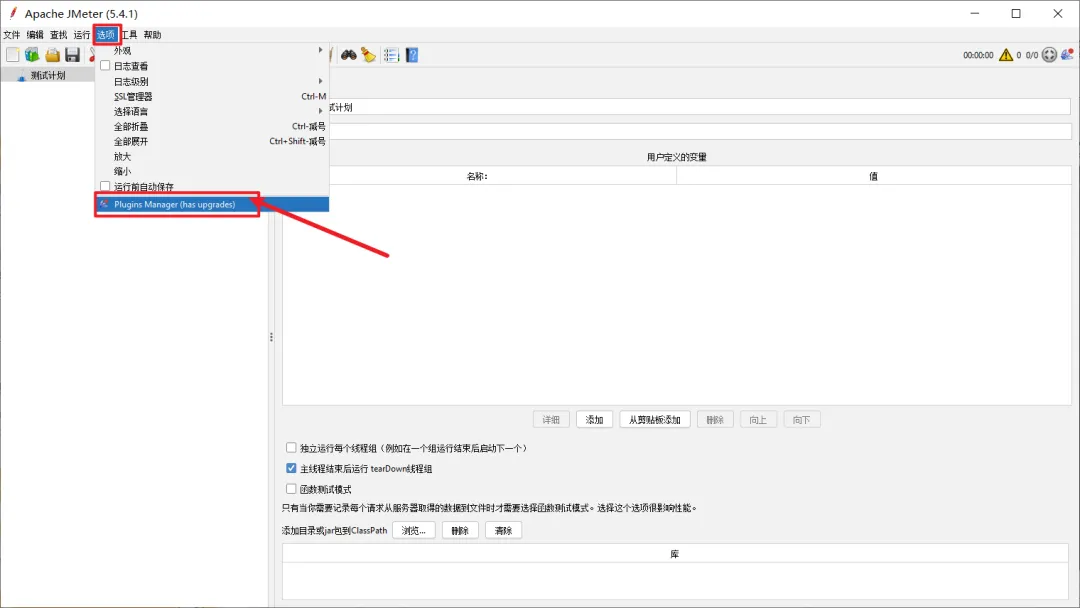Enable 函数测试模式 checkbox

pos(291,489)
